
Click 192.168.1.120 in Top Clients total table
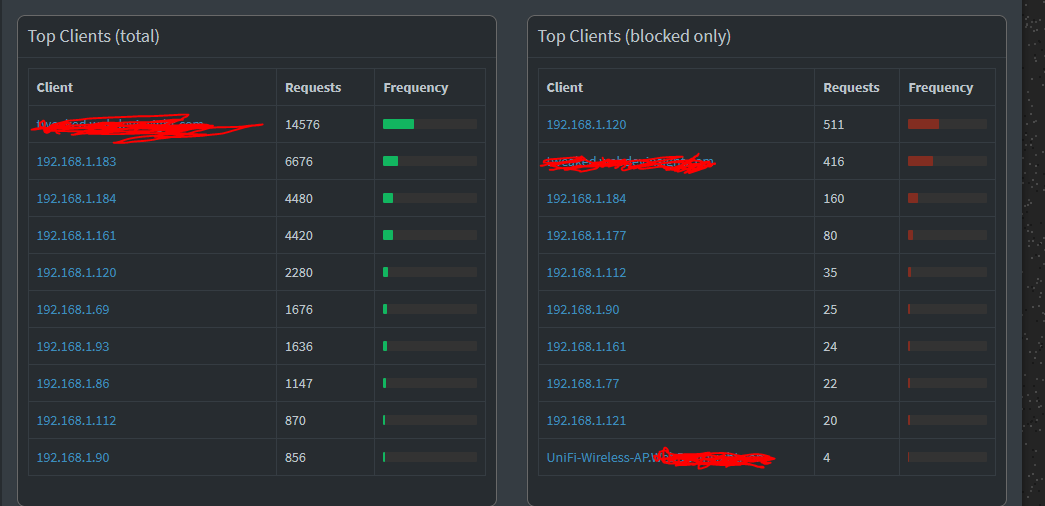pos(76,272)
